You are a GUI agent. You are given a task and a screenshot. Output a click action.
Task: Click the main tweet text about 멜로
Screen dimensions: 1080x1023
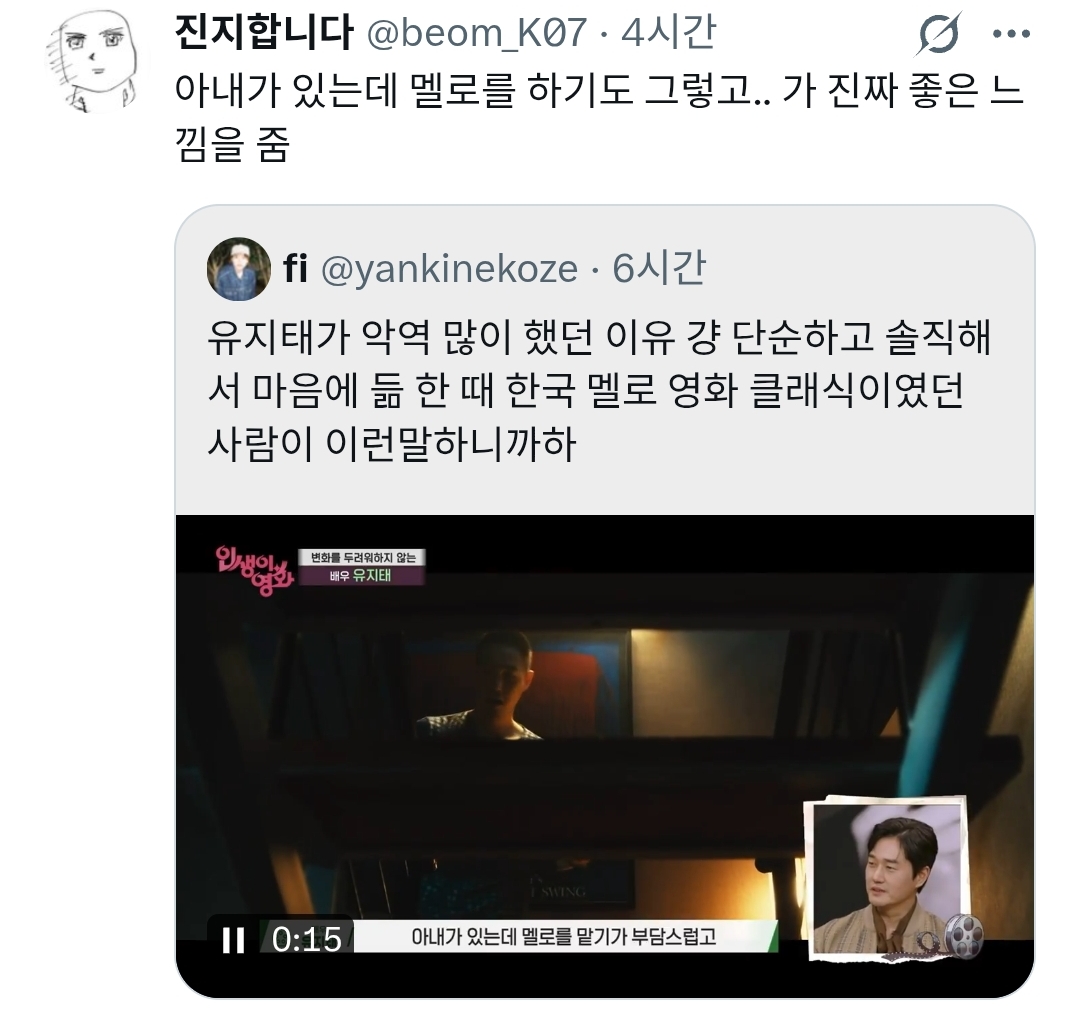[x=601, y=117]
